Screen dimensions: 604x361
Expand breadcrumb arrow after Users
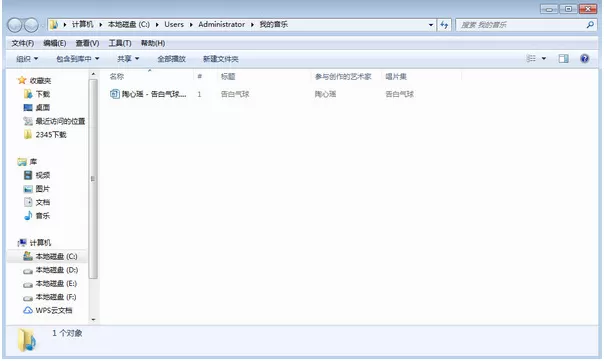(191, 25)
